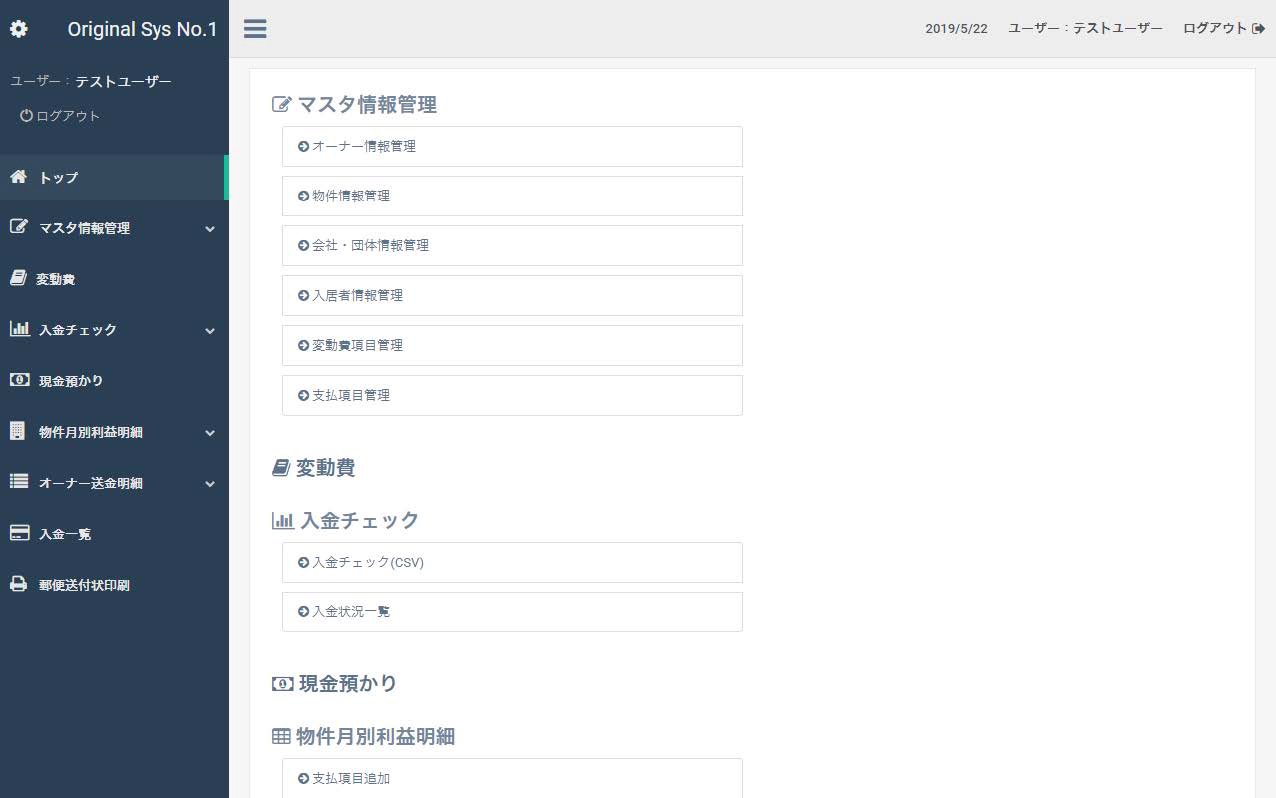Image resolution: width=1276 pixels, height=798 pixels.
Task: Expand 物件月別利益明細 sidebar chevron
Action: [210, 433]
